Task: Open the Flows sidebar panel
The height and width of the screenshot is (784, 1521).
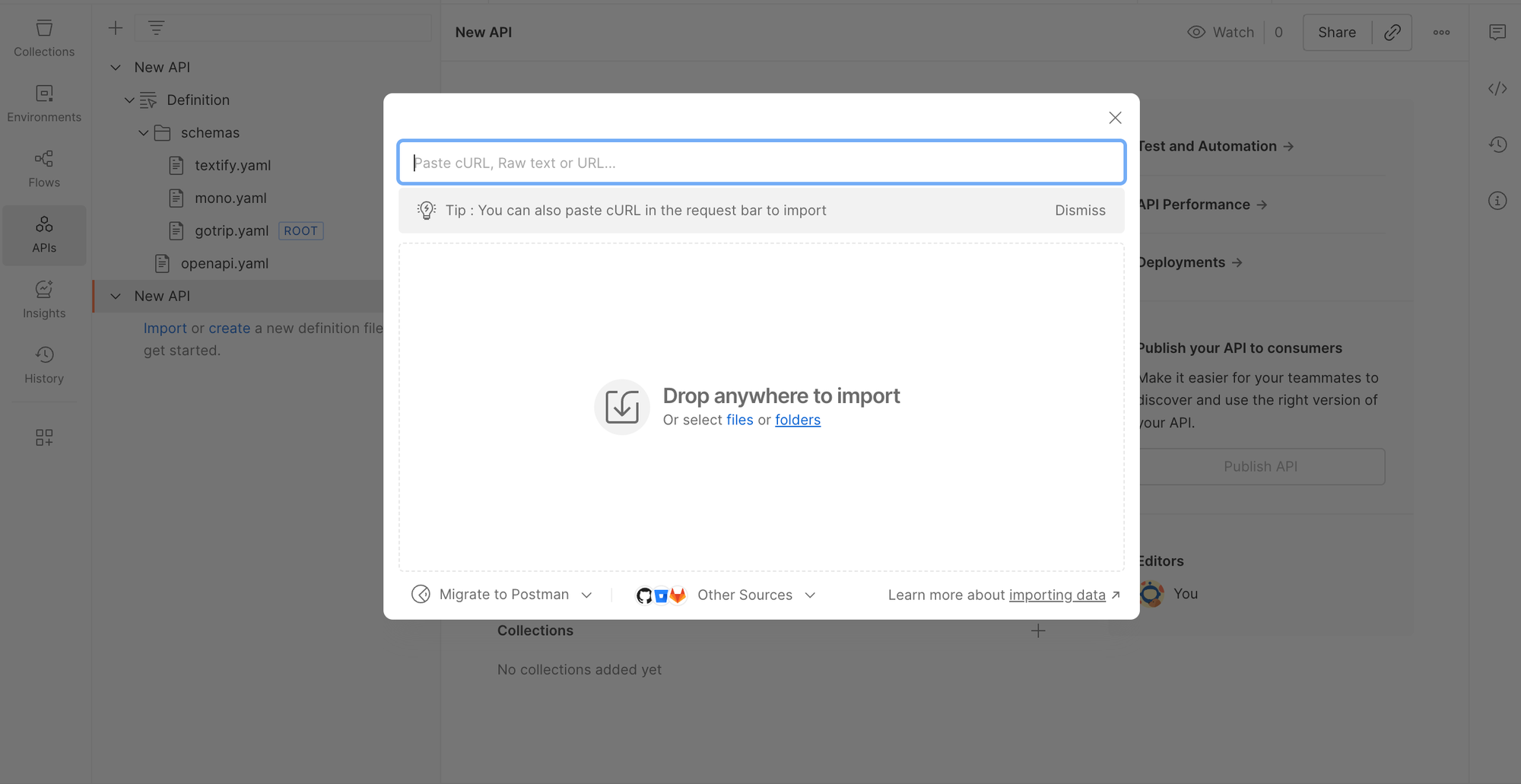Action: (x=44, y=169)
